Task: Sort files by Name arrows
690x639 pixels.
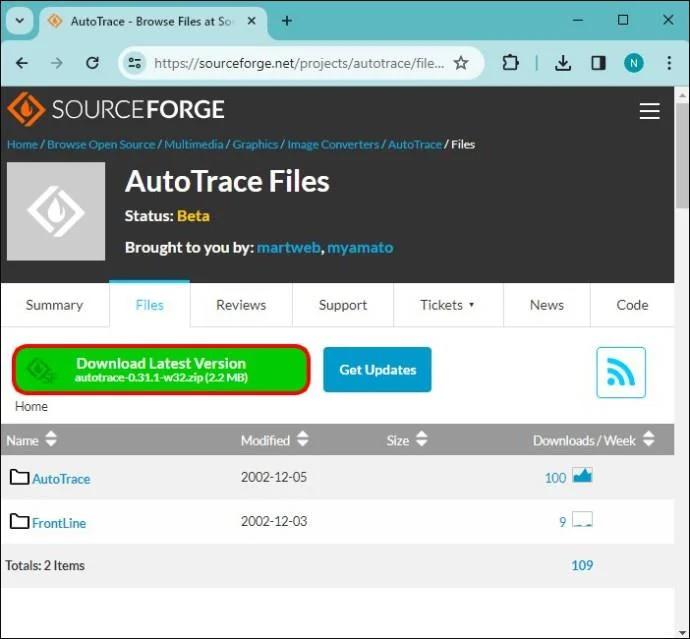Action: [x=51, y=439]
